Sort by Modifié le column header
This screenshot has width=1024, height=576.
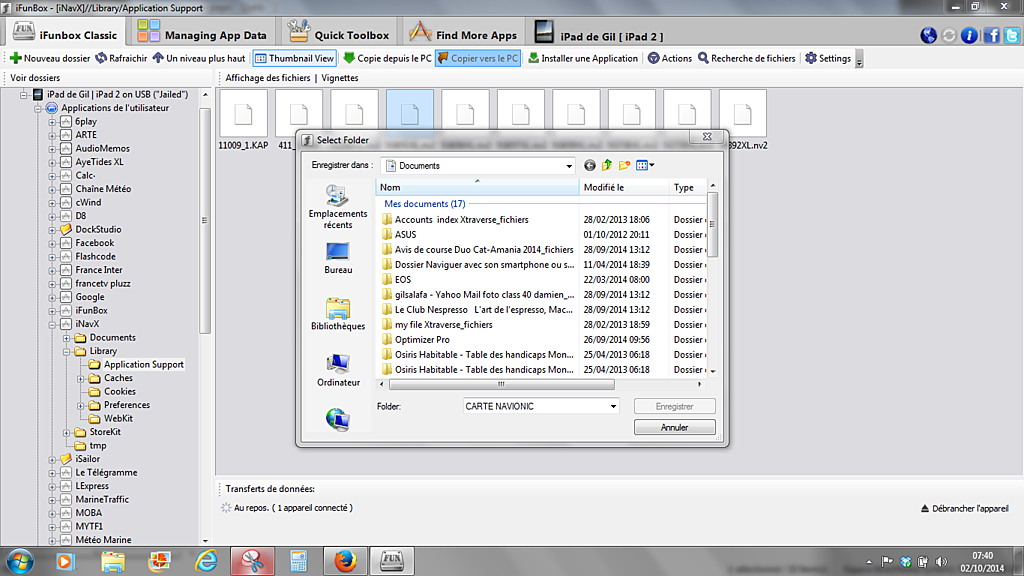(624, 187)
